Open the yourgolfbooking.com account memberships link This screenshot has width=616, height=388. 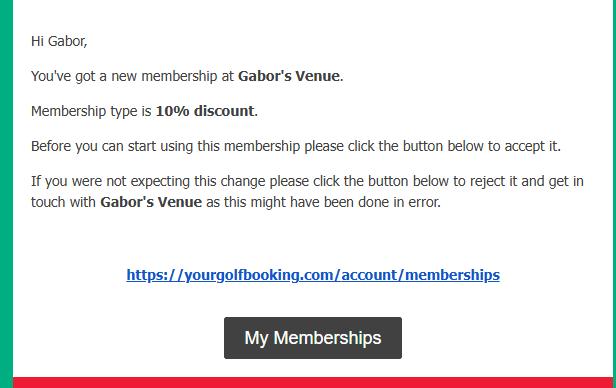click(313, 275)
